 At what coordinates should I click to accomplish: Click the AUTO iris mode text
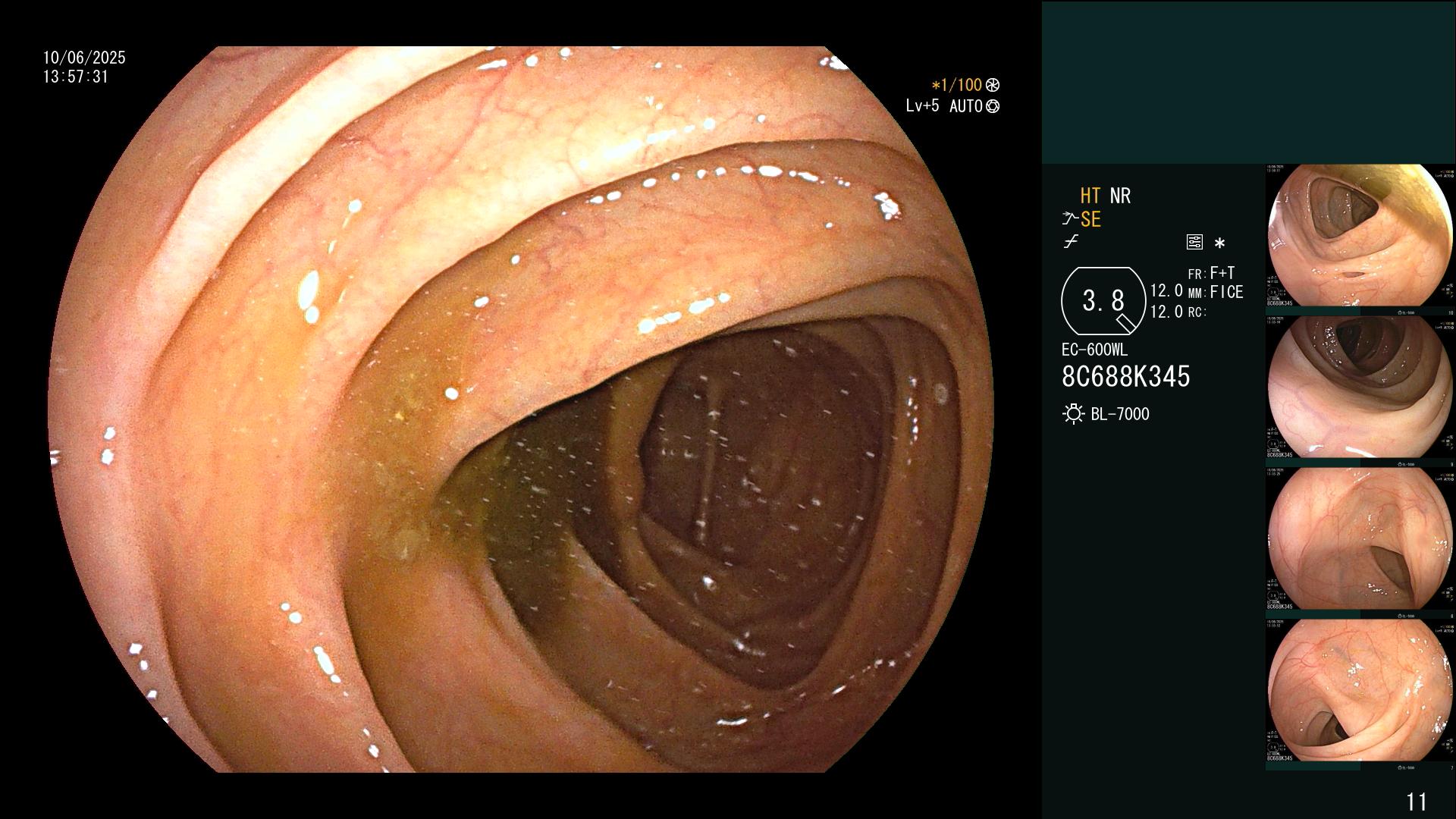(966, 106)
